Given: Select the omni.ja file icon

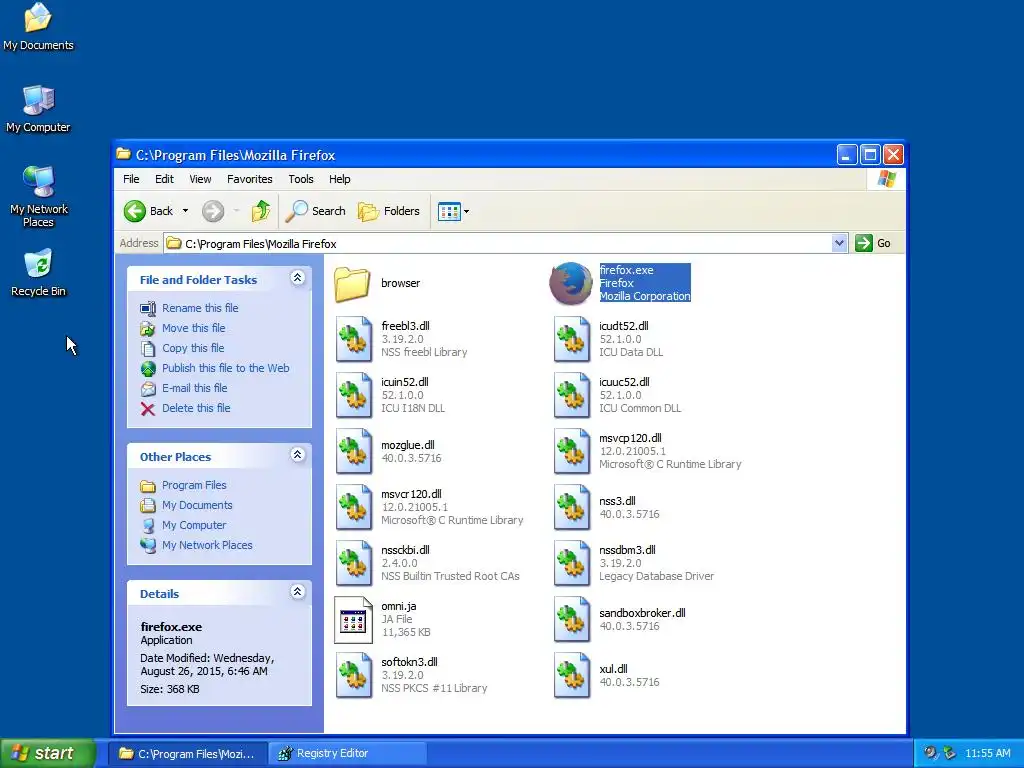Looking at the screenshot, I should pos(353,620).
